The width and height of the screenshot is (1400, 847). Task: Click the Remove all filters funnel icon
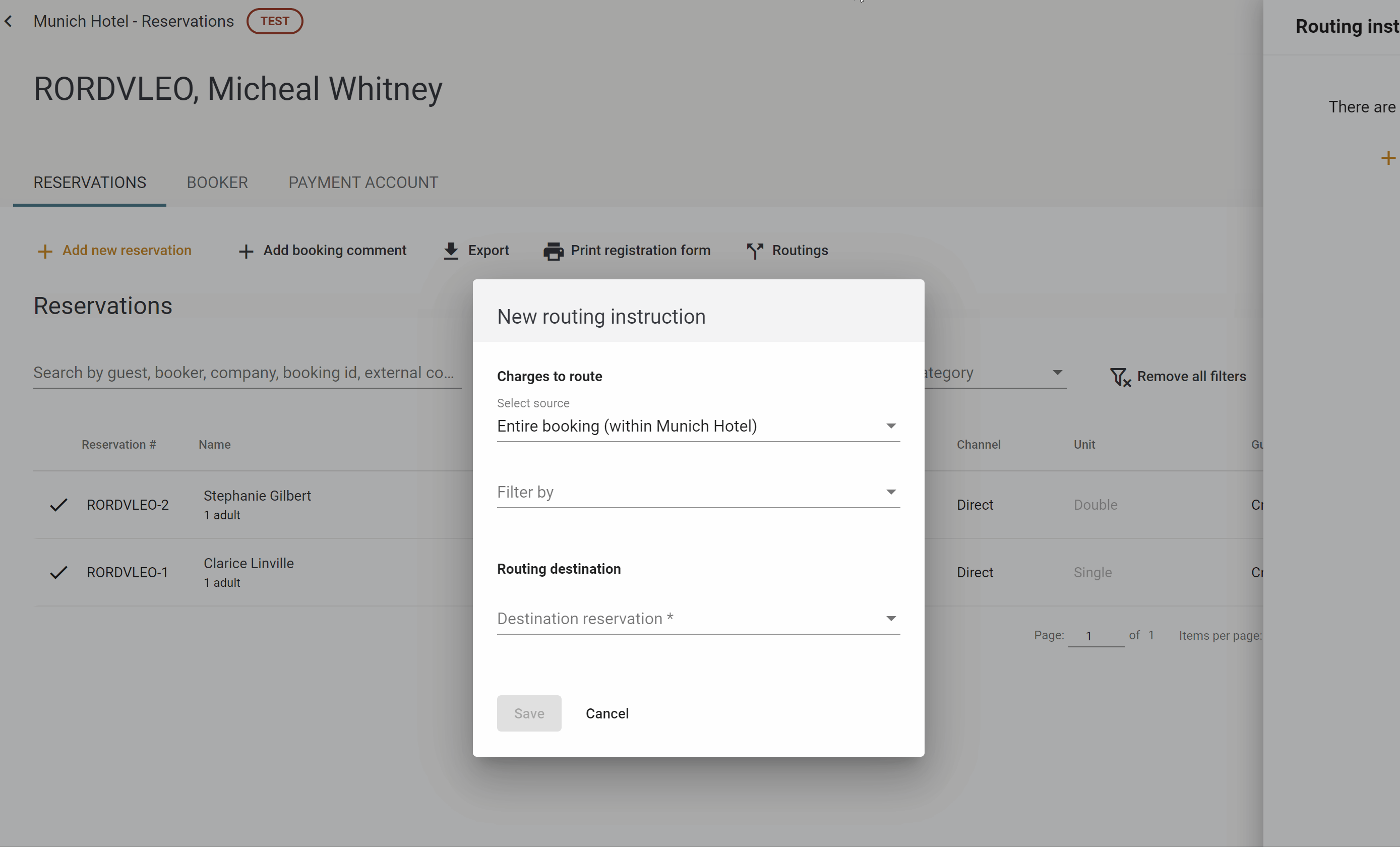point(1120,377)
